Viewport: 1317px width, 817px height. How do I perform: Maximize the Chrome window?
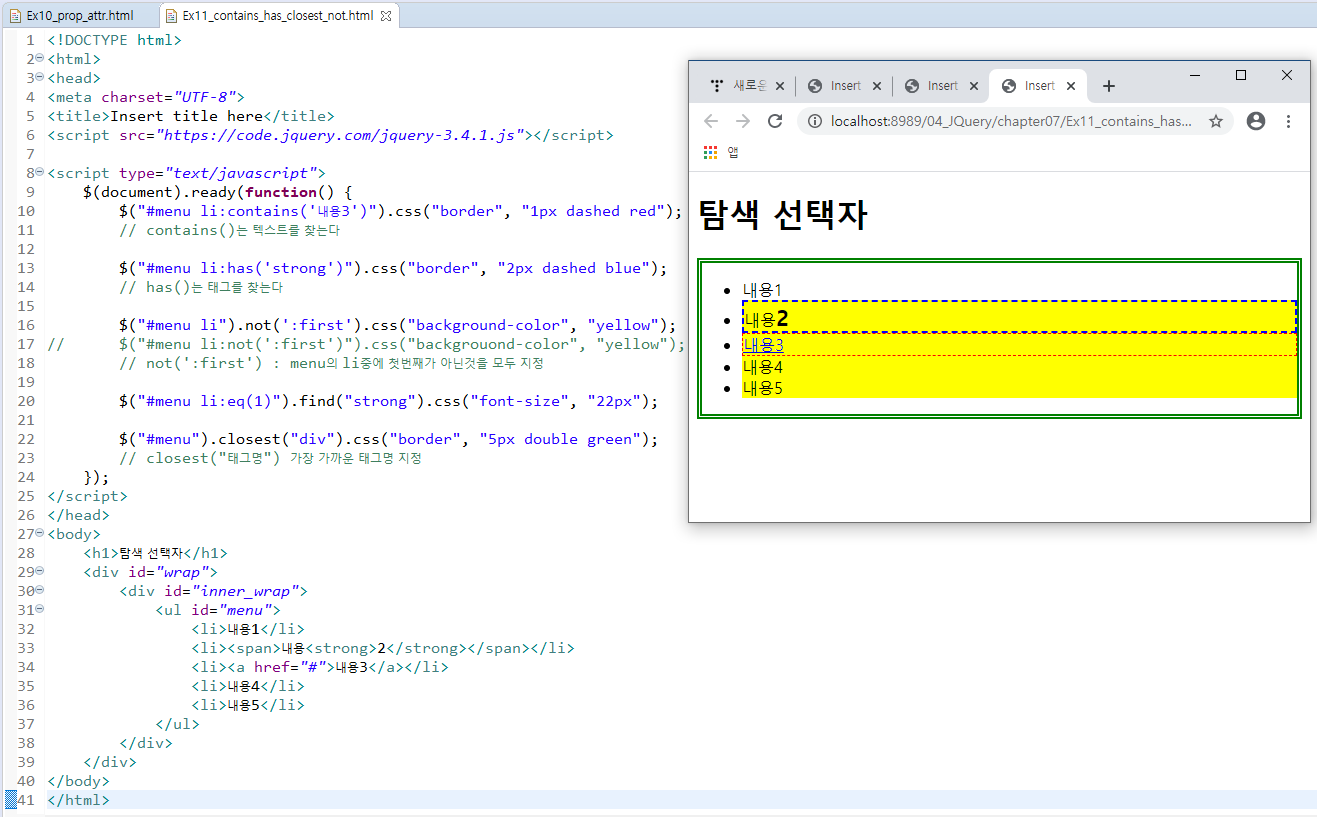[1241, 75]
